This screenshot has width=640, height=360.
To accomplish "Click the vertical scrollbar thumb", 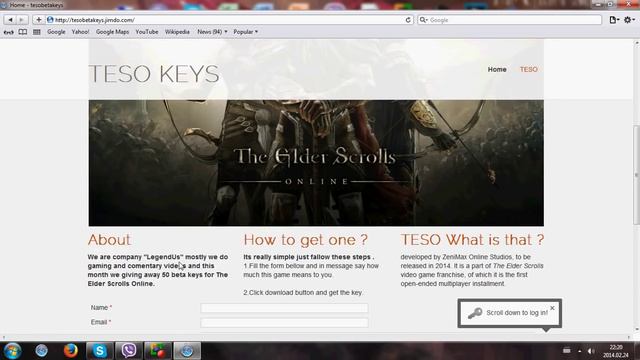I will pos(636,175).
